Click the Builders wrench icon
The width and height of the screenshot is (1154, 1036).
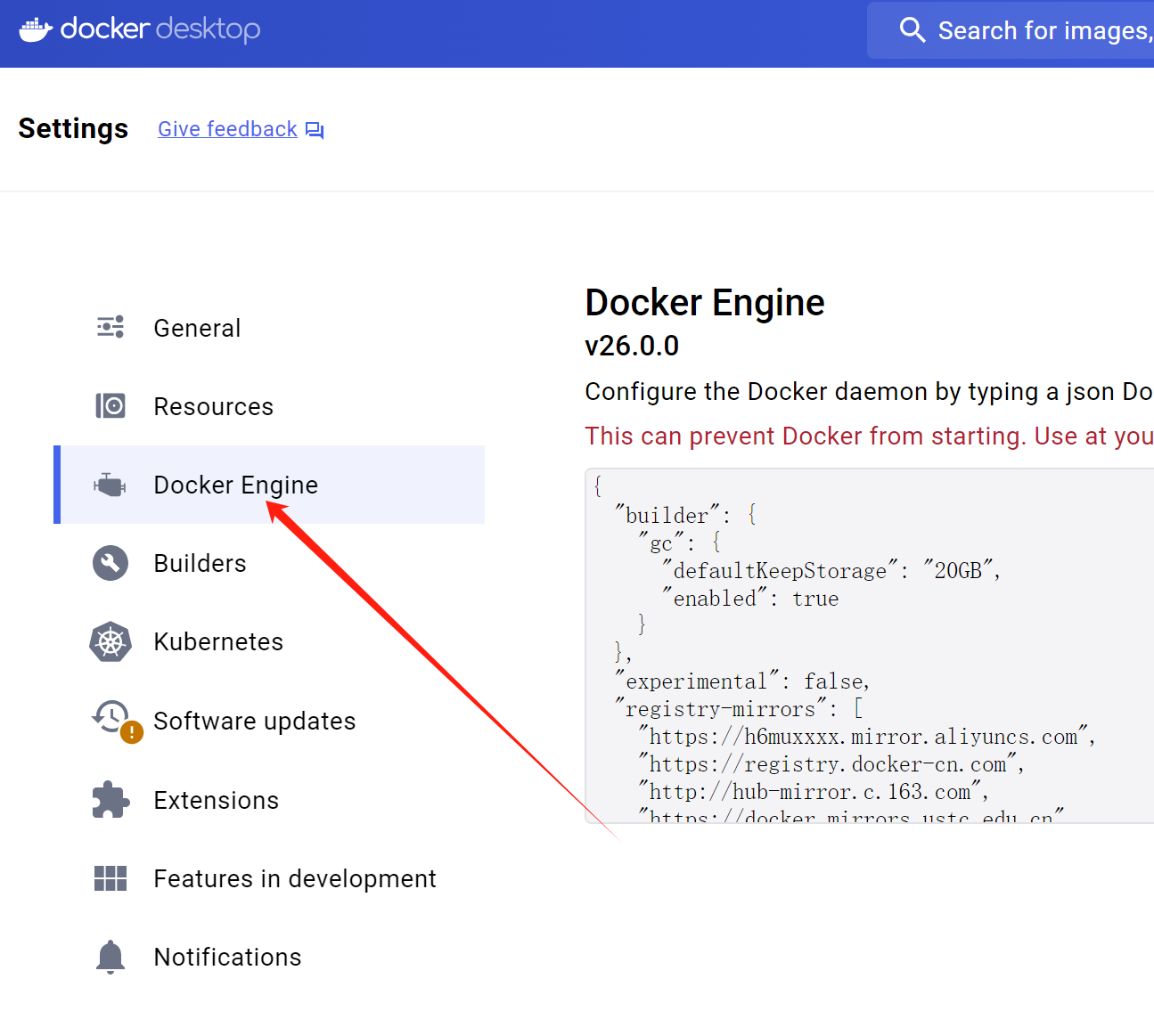click(110, 563)
